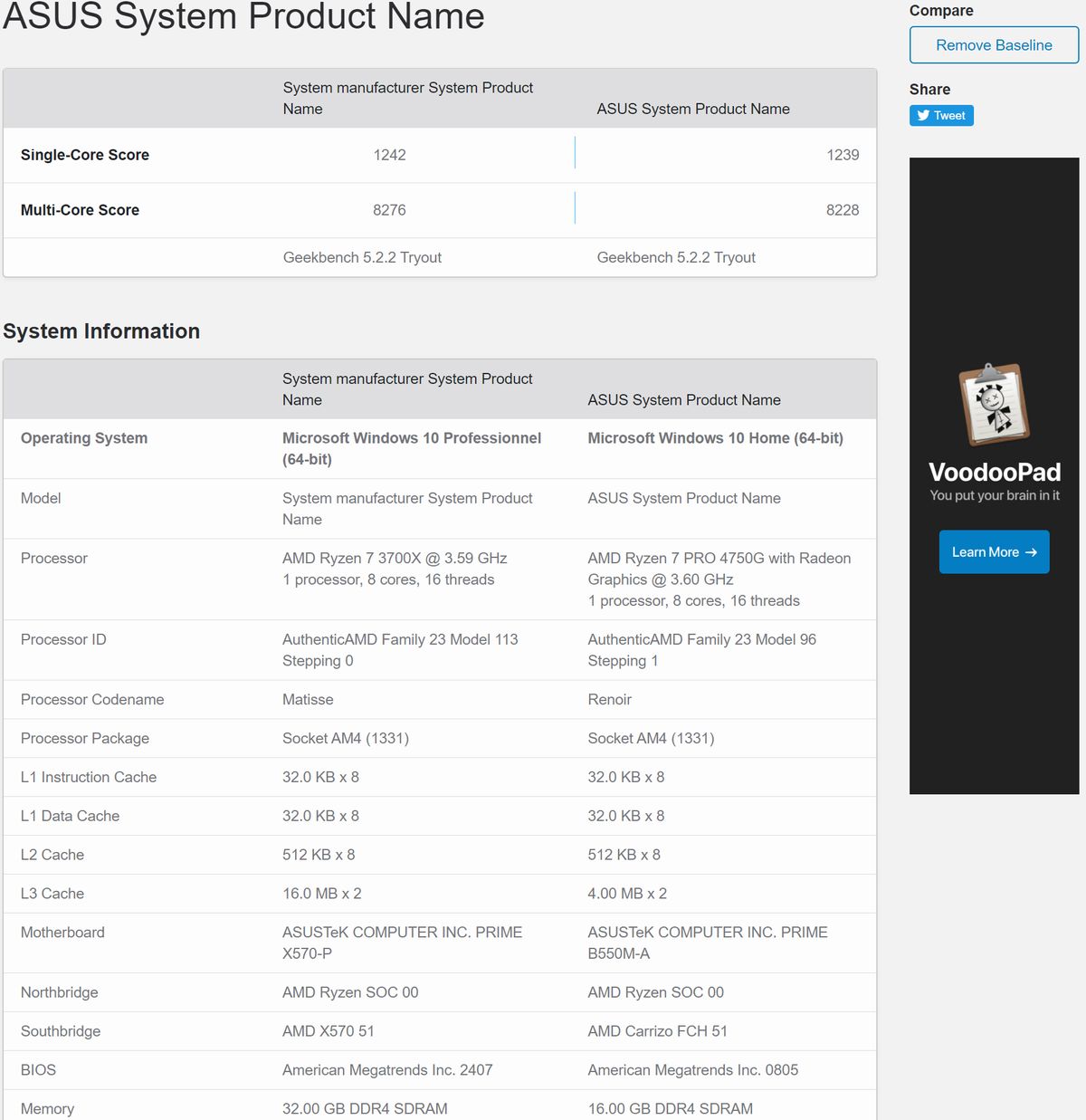
Task: Click 'ASUSTeK COMPUTER INC. PRIME B550M-A' motherboard value
Action: (708, 943)
